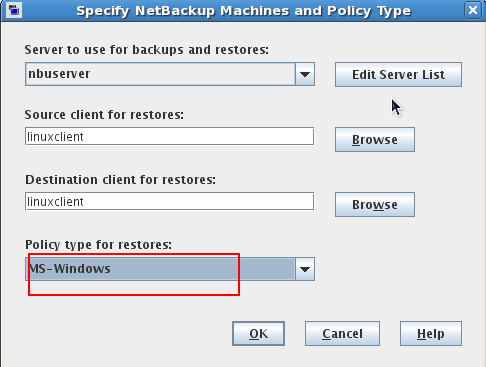
Task: Click the 'Source client for restores:' label
Action: pos(104,115)
